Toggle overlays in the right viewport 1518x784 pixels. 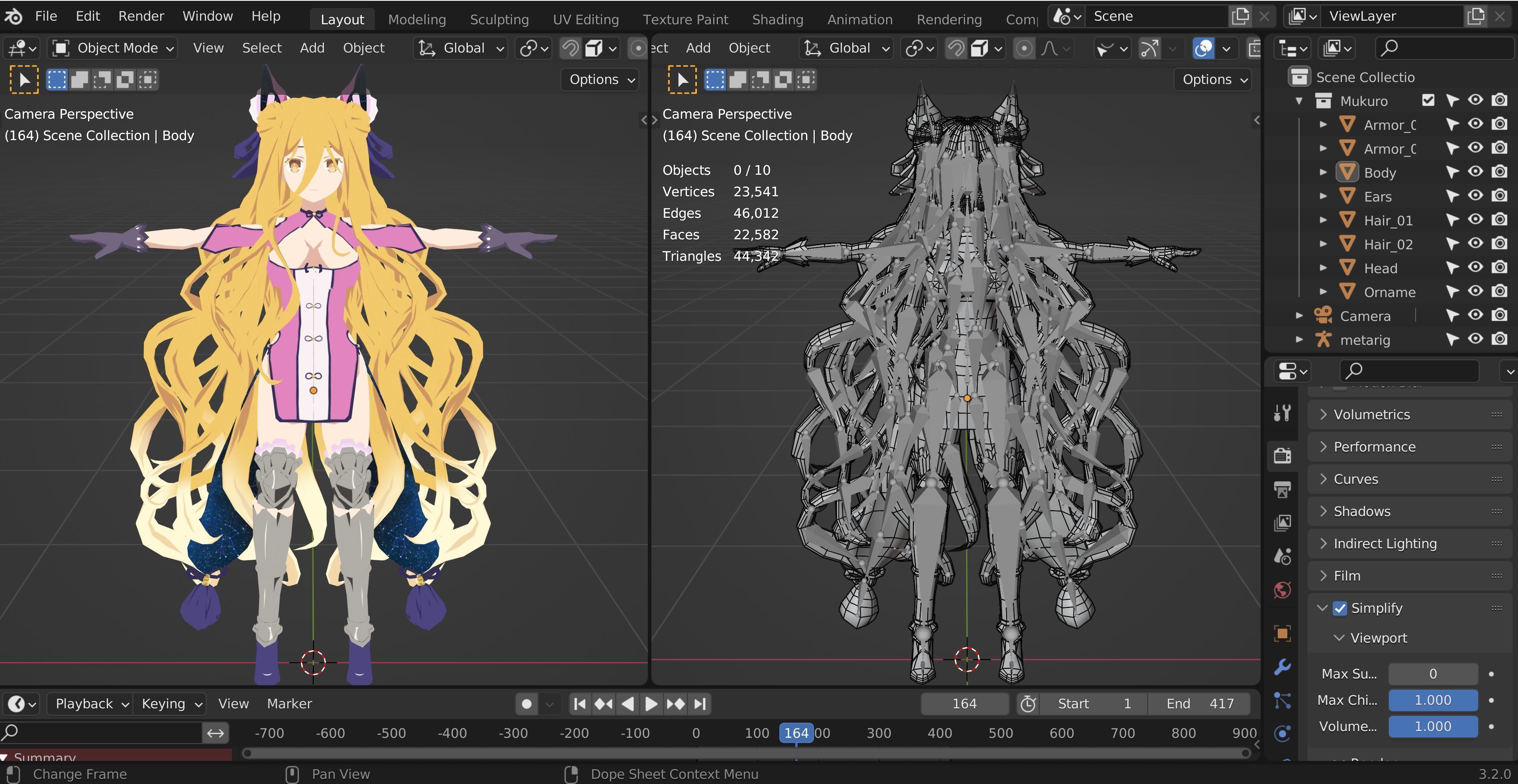pos(1203,48)
